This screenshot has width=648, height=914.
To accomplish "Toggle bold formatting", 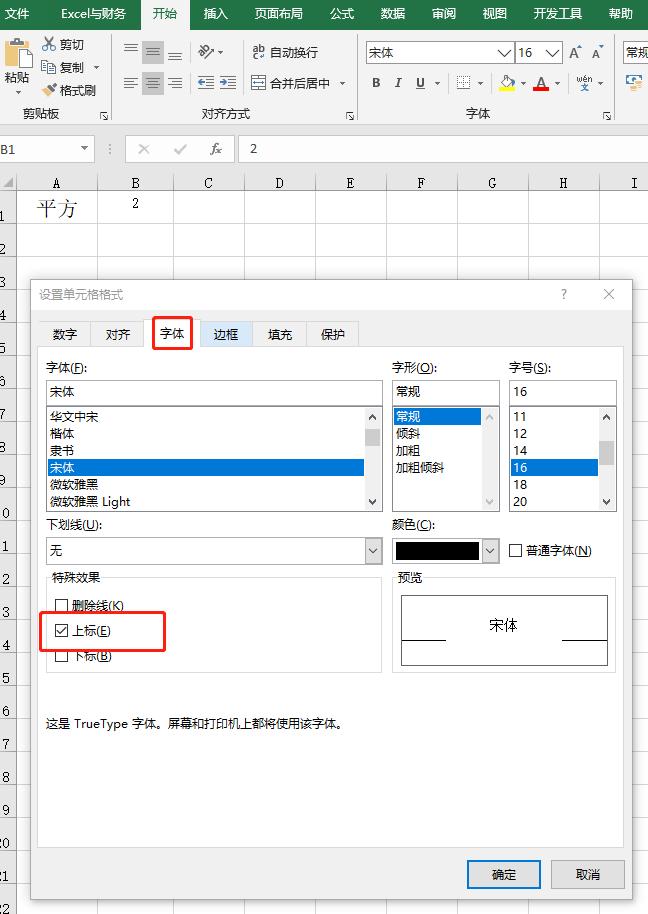I will point(376,83).
